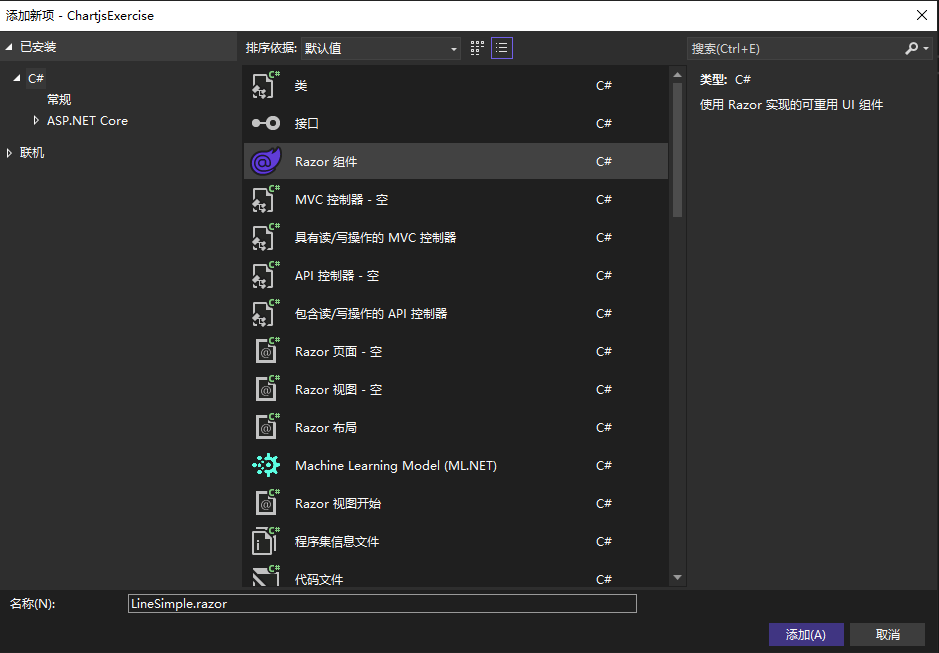Image resolution: width=939 pixels, height=653 pixels.
Task: Select the 代码文件 icon
Action: click(266, 576)
